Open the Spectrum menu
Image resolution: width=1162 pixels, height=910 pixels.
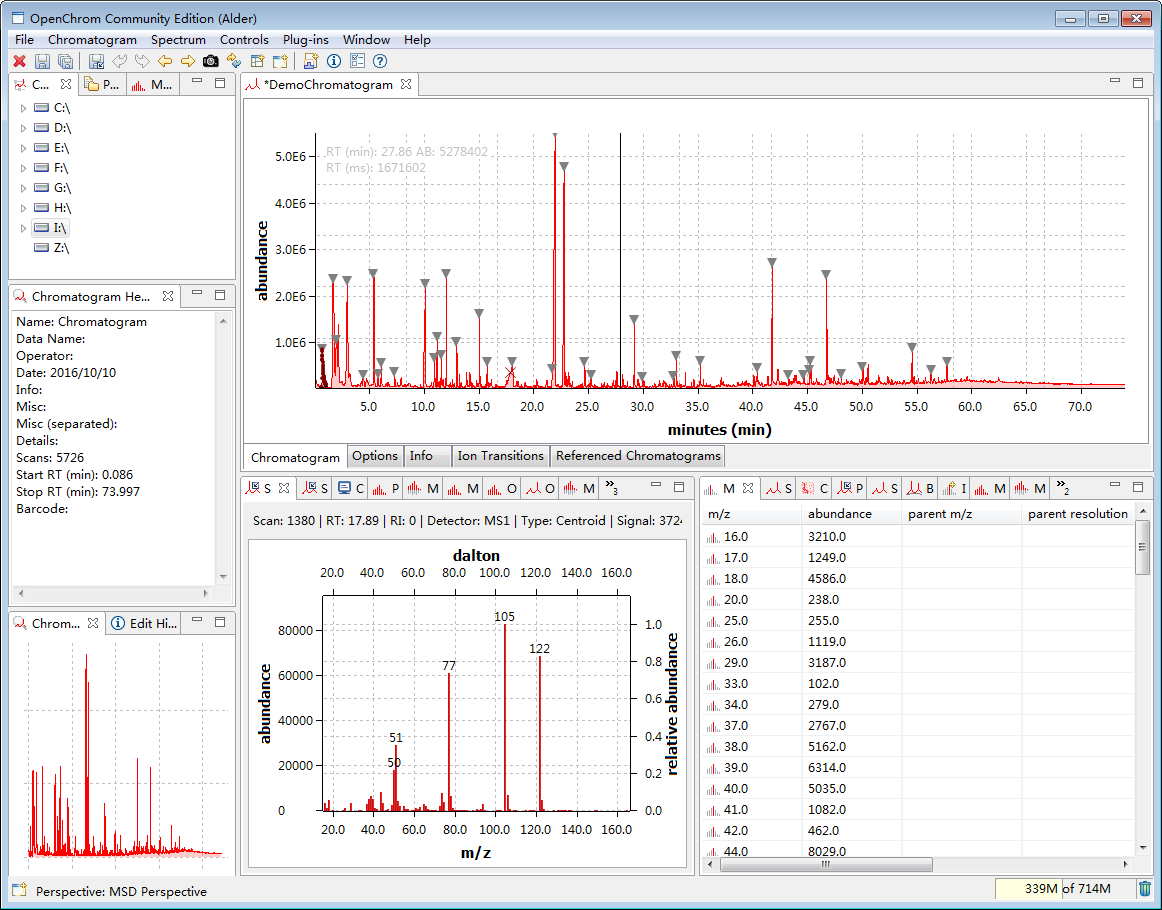click(178, 40)
